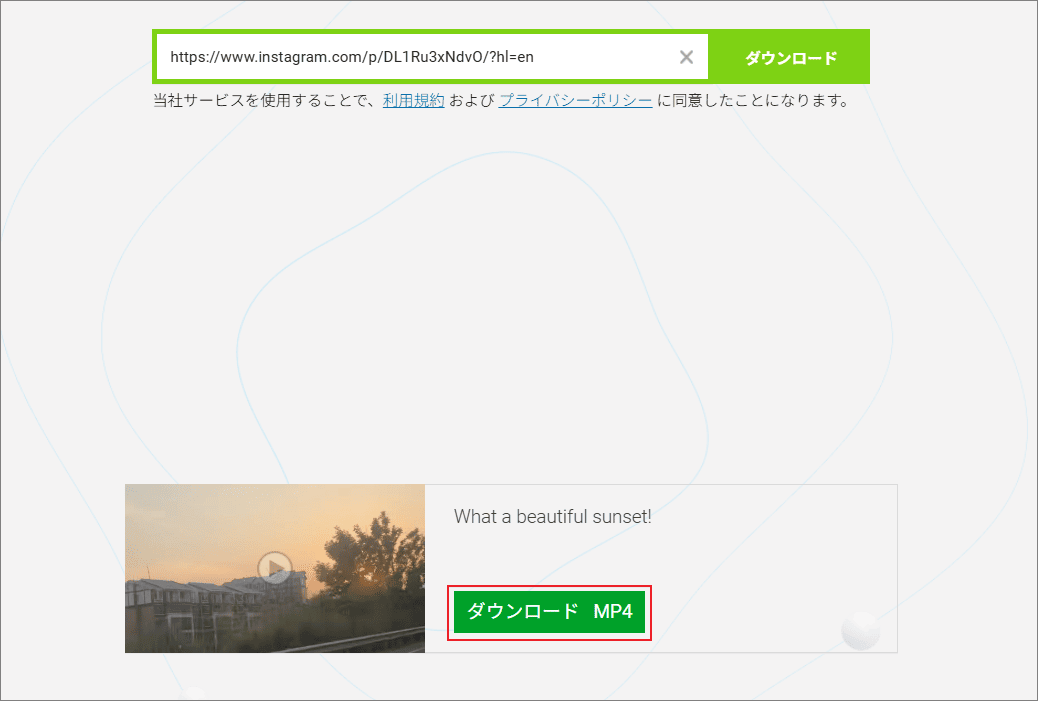Download the sunset video as MP4
This screenshot has width=1038, height=701.
(549, 612)
